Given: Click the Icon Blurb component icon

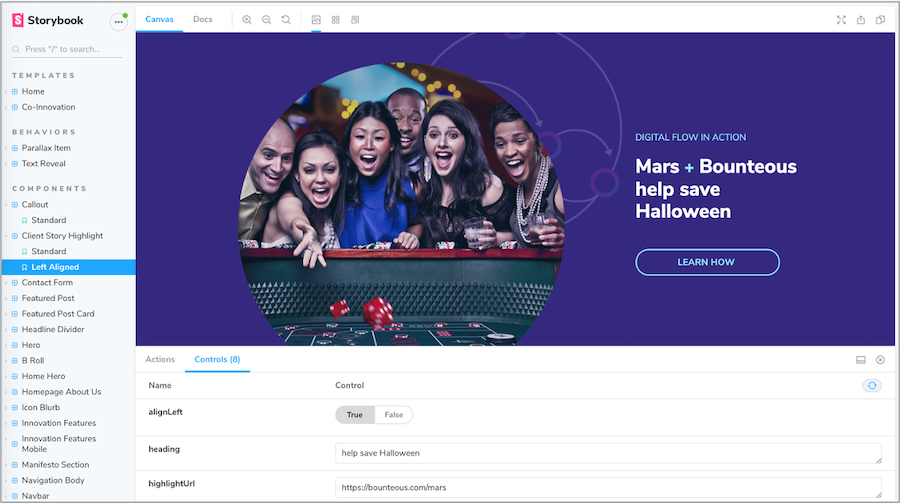Looking at the screenshot, I should pyautogui.click(x=15, y=408).
